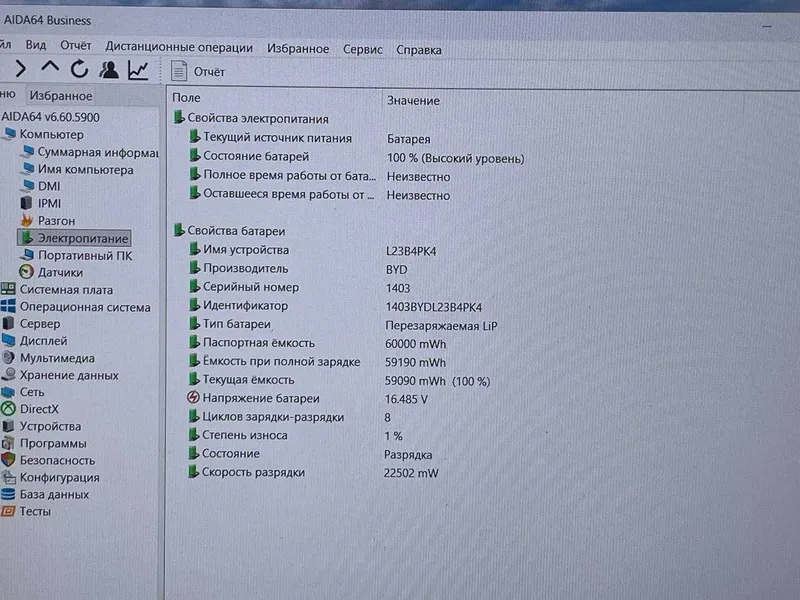Open the Справка menu

tap(418, 50)
